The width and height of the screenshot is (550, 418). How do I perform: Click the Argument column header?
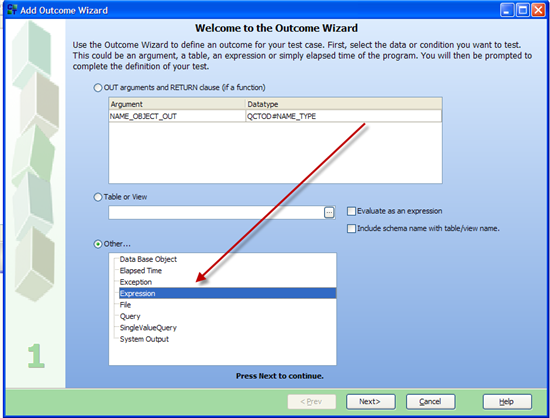pos(177,104)
